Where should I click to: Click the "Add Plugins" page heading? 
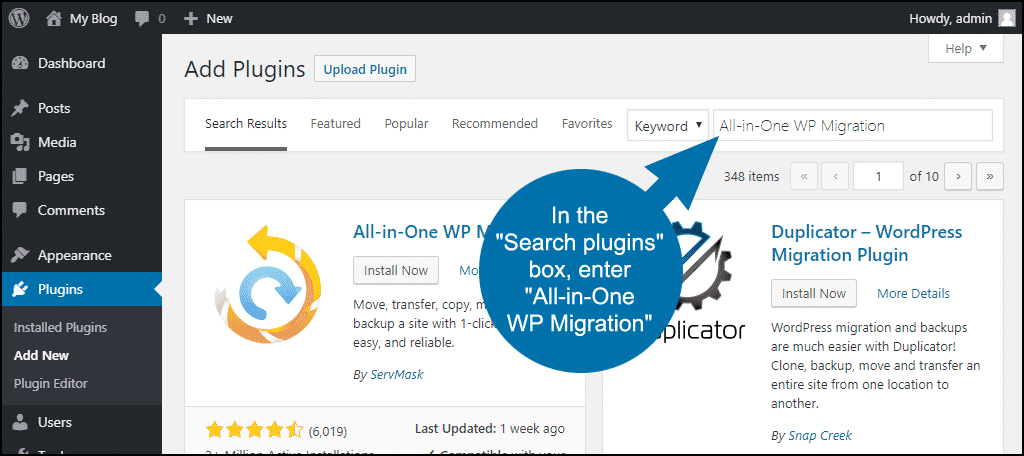click(x=245, y=69)
